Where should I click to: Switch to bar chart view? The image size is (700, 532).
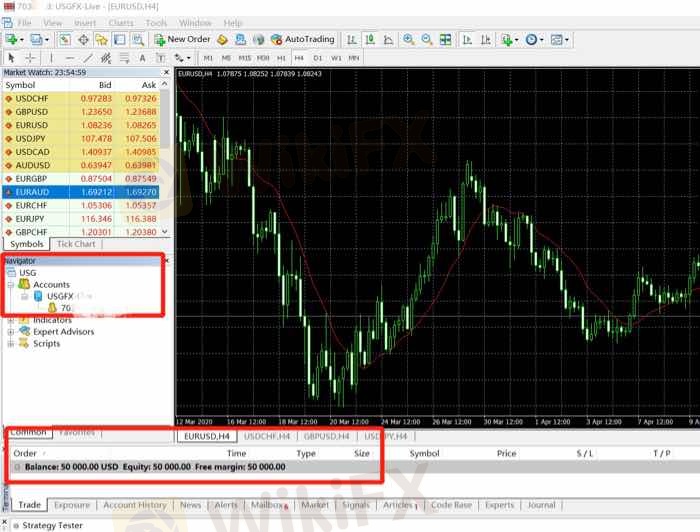[352, 40]
